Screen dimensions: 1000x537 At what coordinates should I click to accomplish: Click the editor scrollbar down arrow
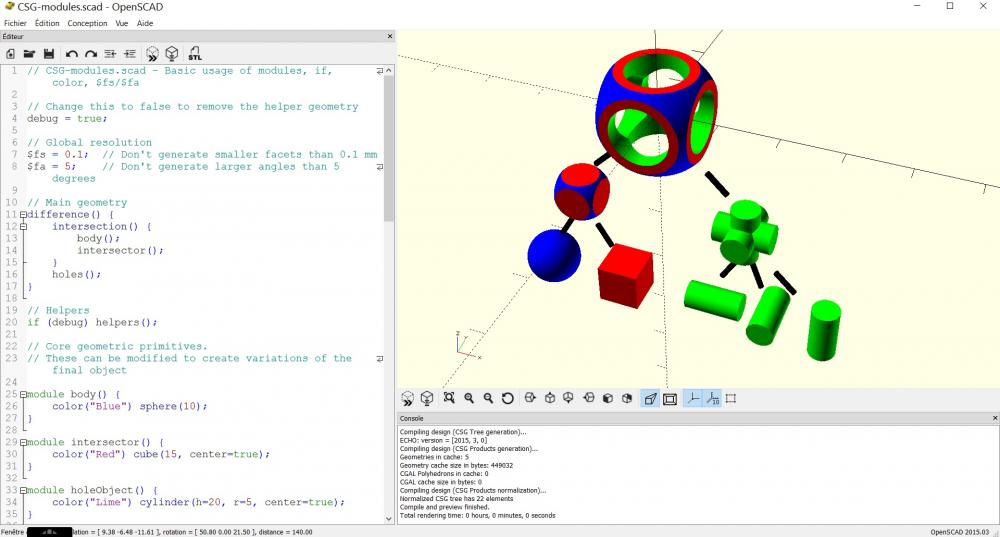click(x=389, y=519)
